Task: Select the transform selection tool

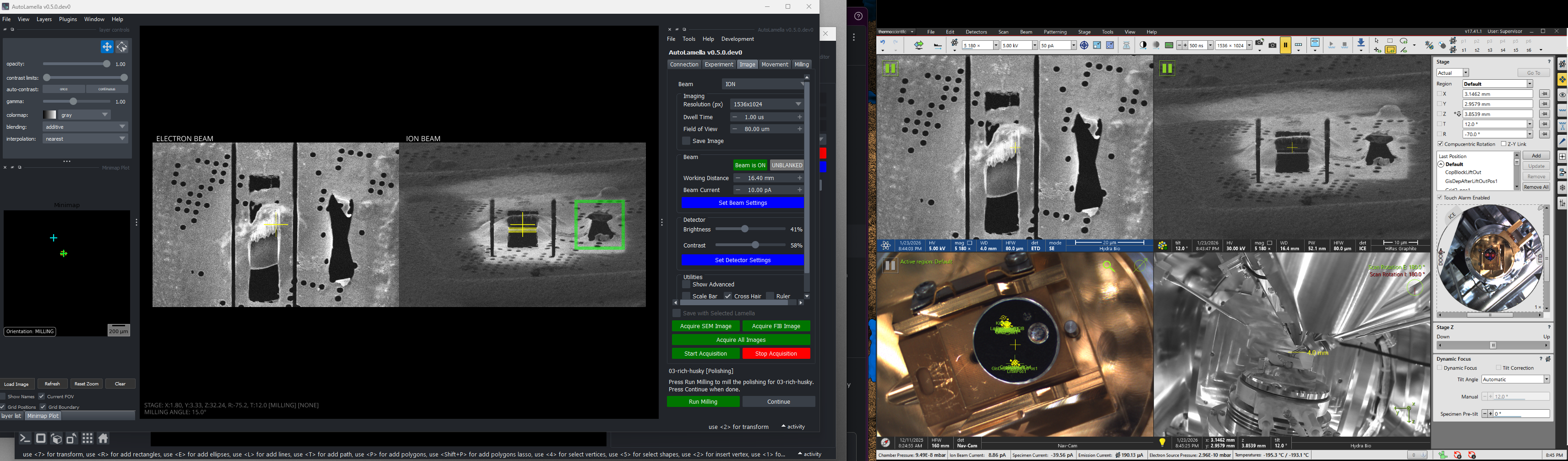Action: pyautogui.click(x=122, y=47)
